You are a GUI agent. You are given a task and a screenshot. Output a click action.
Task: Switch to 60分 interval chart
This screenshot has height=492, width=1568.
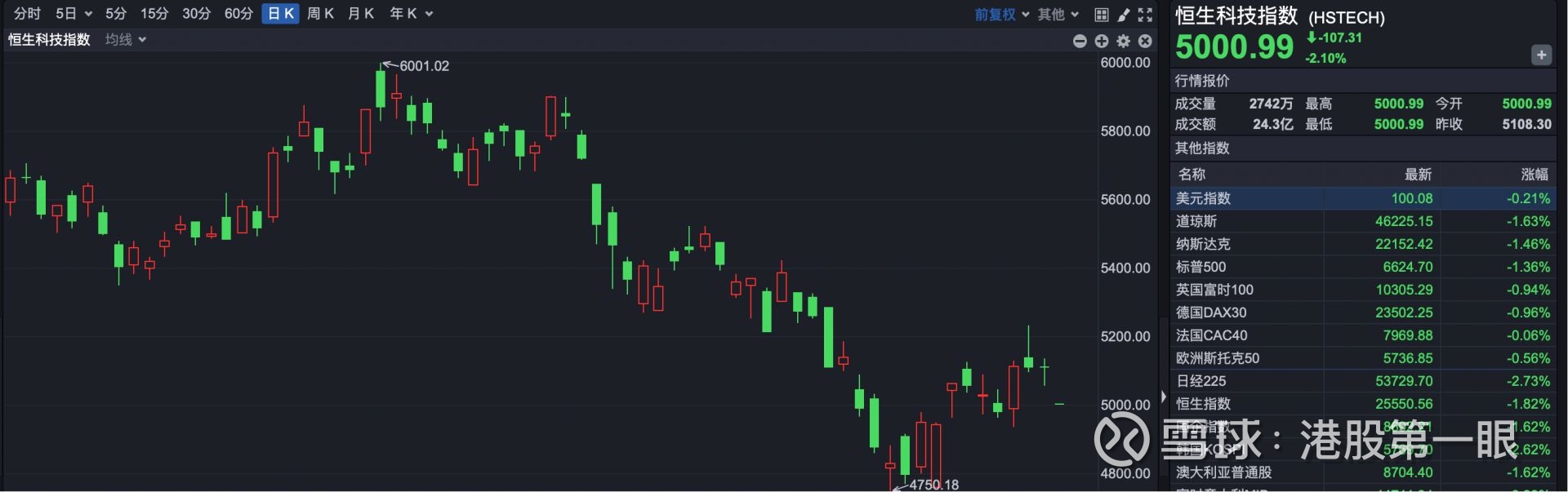point(238,14)
